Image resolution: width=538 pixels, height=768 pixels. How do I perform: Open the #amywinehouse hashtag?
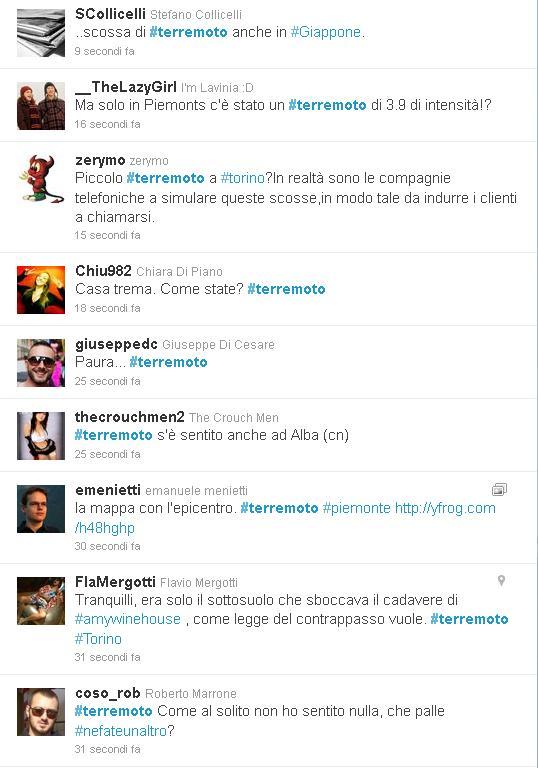click(x=128, y=619)
